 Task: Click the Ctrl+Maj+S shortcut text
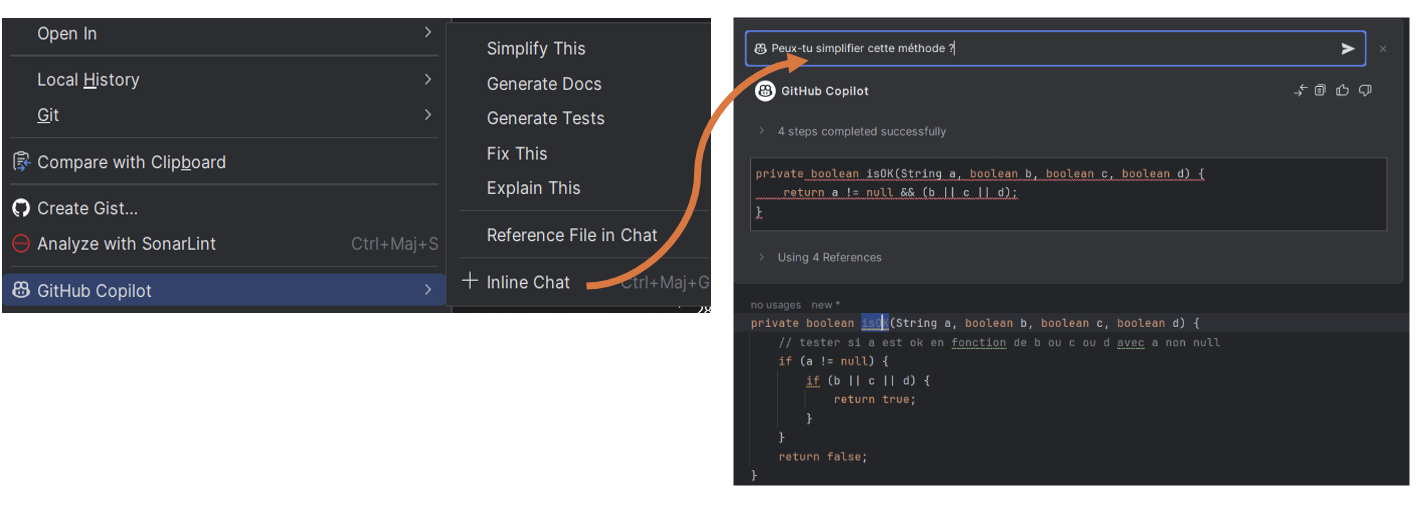click(x=394, y=244)
